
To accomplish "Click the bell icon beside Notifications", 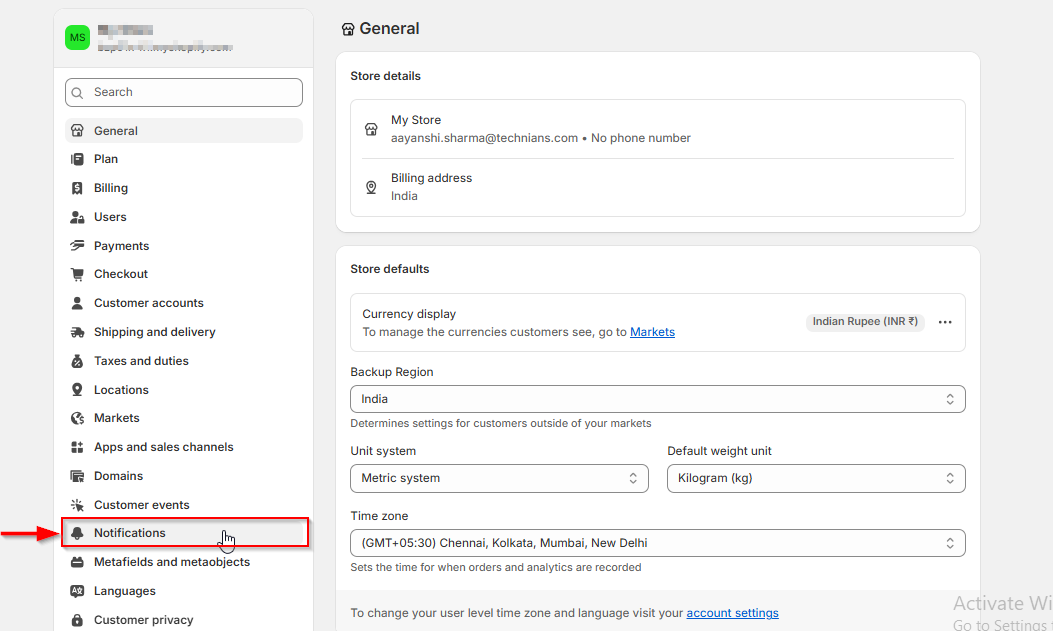I will pyautogui.click(x=77, y=534).
